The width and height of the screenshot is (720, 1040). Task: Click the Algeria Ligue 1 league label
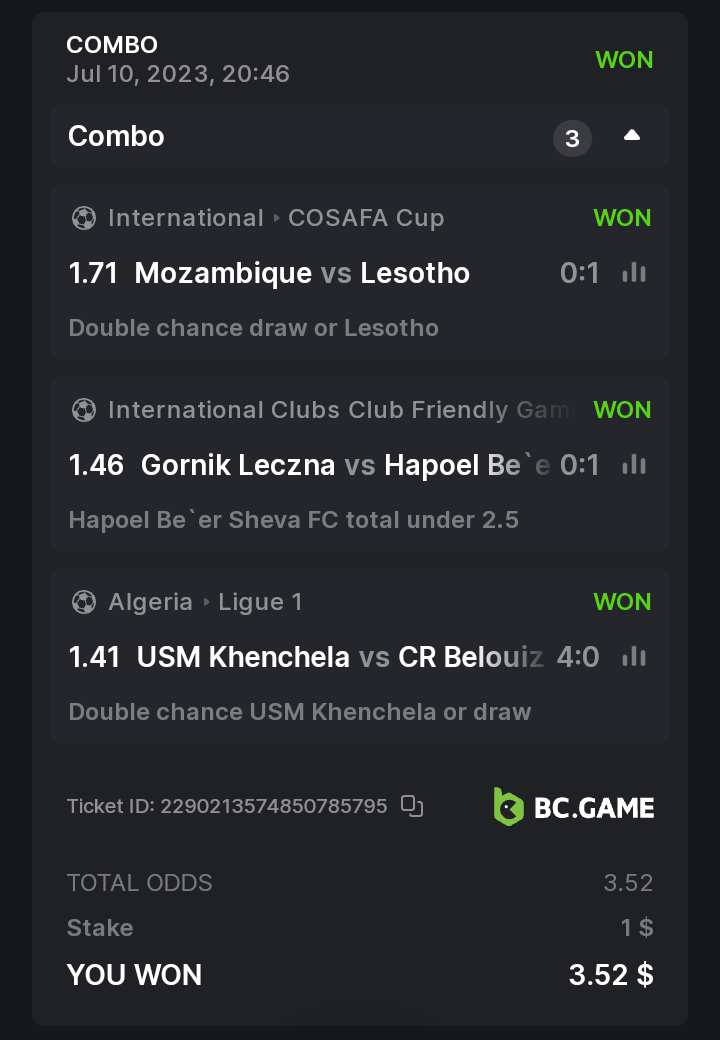(x=205, y=602)
